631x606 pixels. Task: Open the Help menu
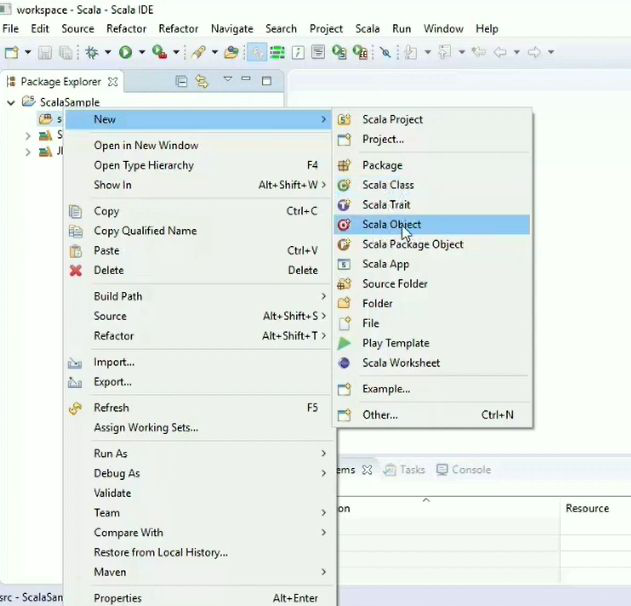click(x=487, y=29)
